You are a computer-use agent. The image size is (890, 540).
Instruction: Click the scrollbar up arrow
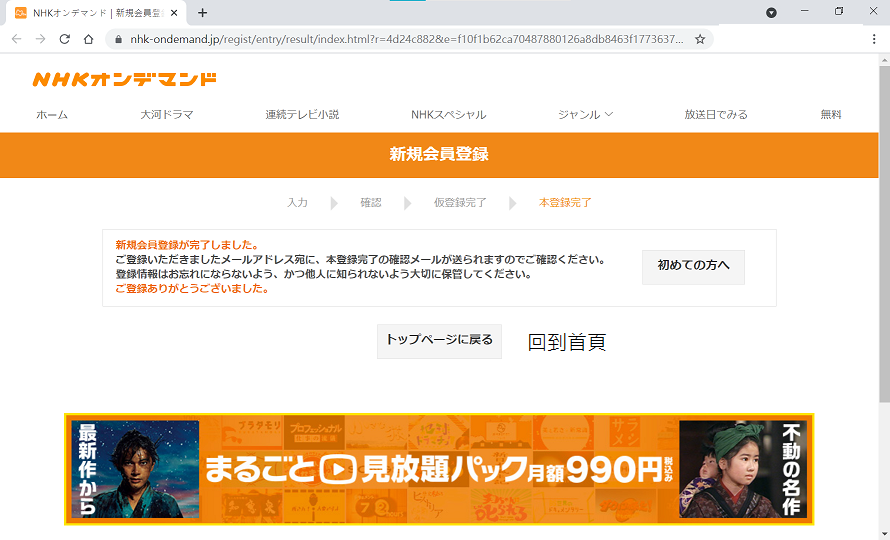pyautogui.click(x=884, y=60)
